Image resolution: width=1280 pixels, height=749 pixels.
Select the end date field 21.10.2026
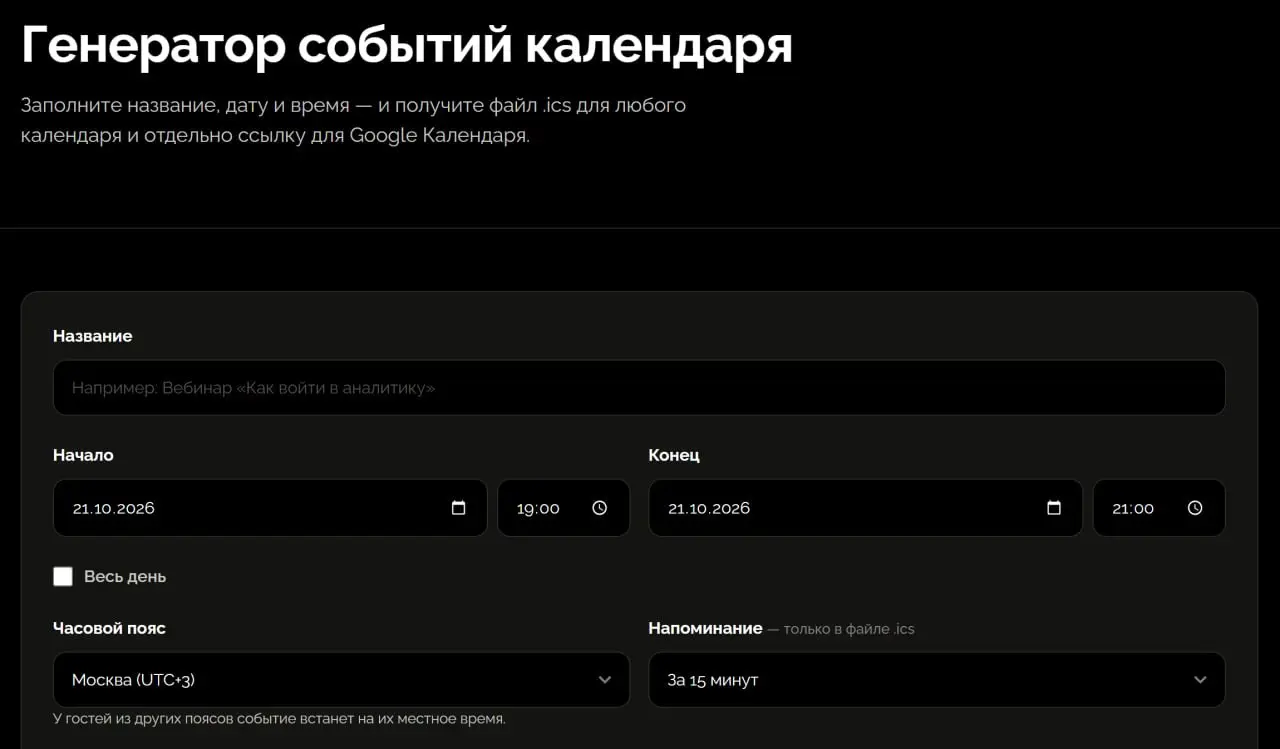(x=865, y=508)
